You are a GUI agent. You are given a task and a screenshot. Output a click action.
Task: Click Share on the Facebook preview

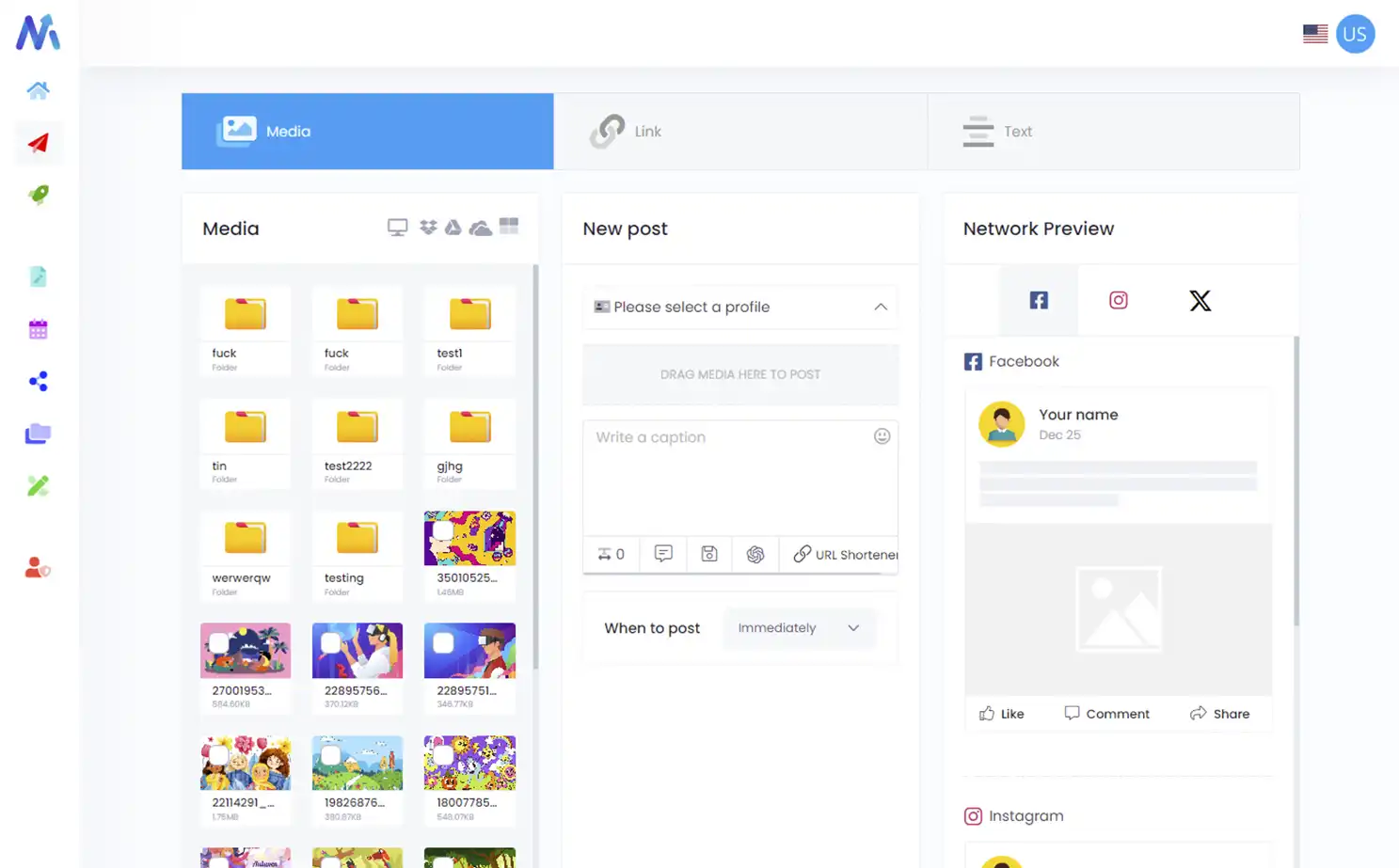(1220, 714)
